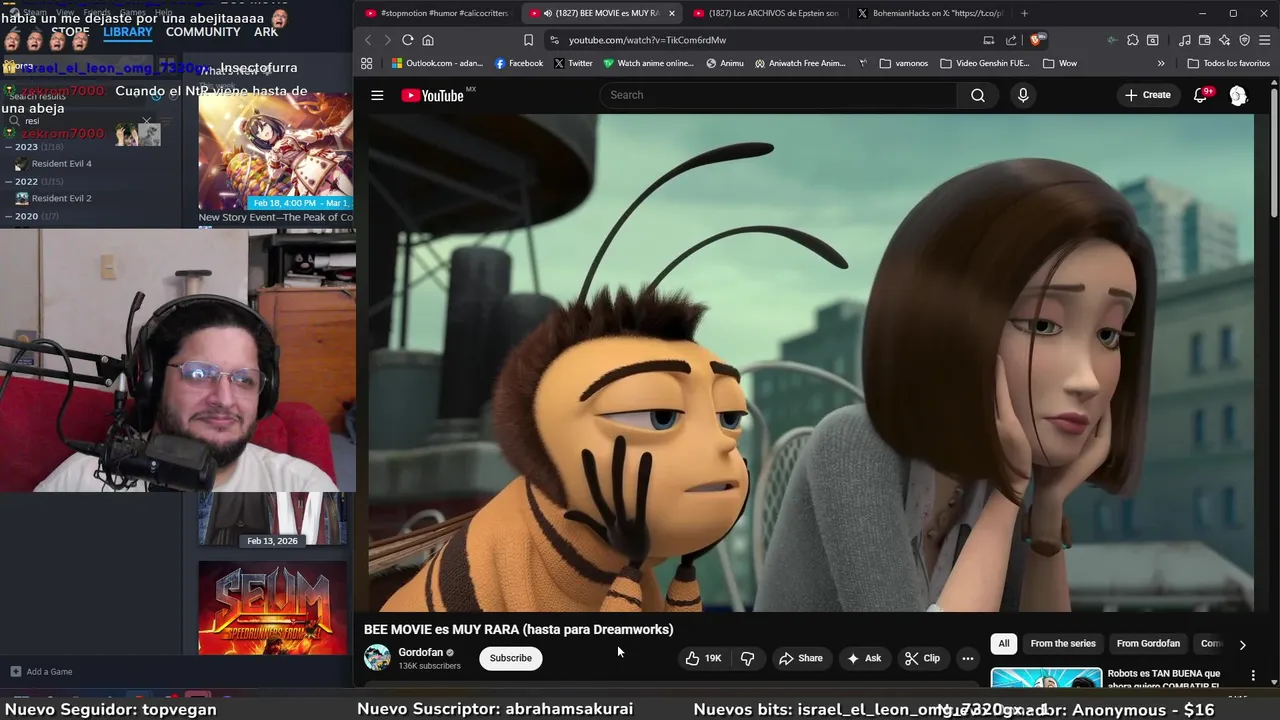Switch to the #stopmotion #humor tab
This screenshot has width=1280, height=720.
tap(436, 13)
